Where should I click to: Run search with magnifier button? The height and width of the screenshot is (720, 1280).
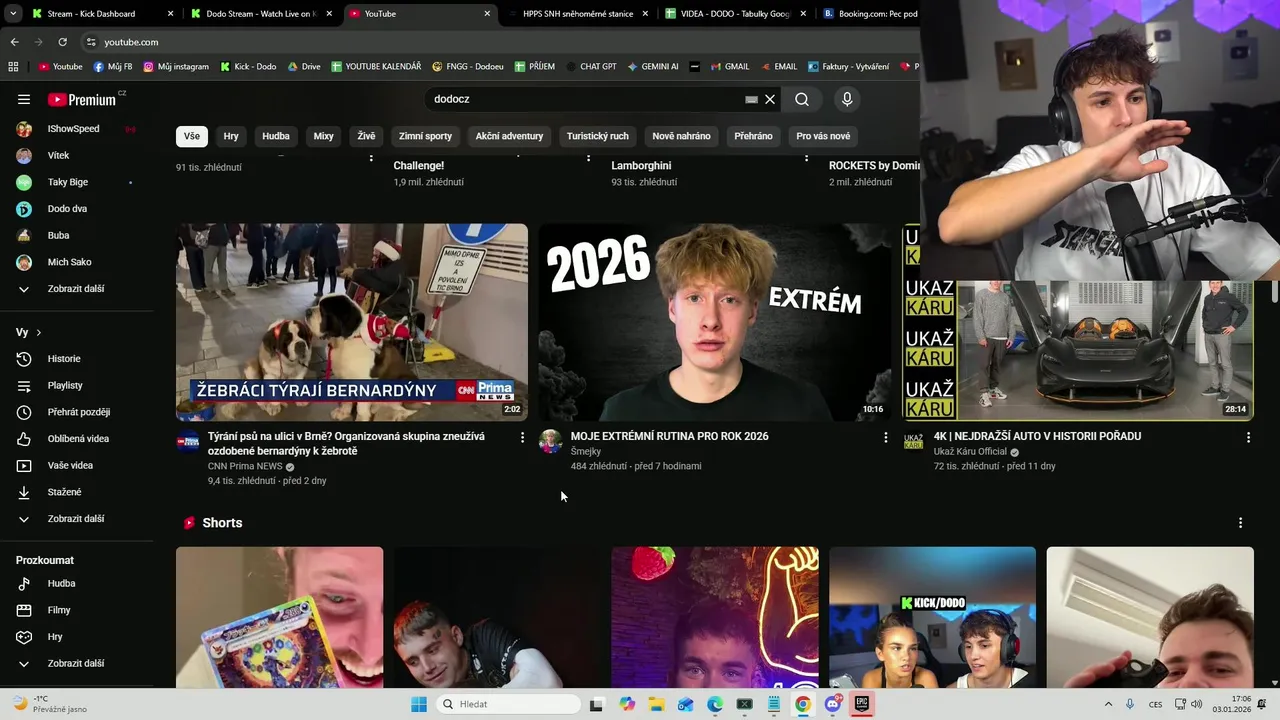pyautogui.click(x=802, y=99)
